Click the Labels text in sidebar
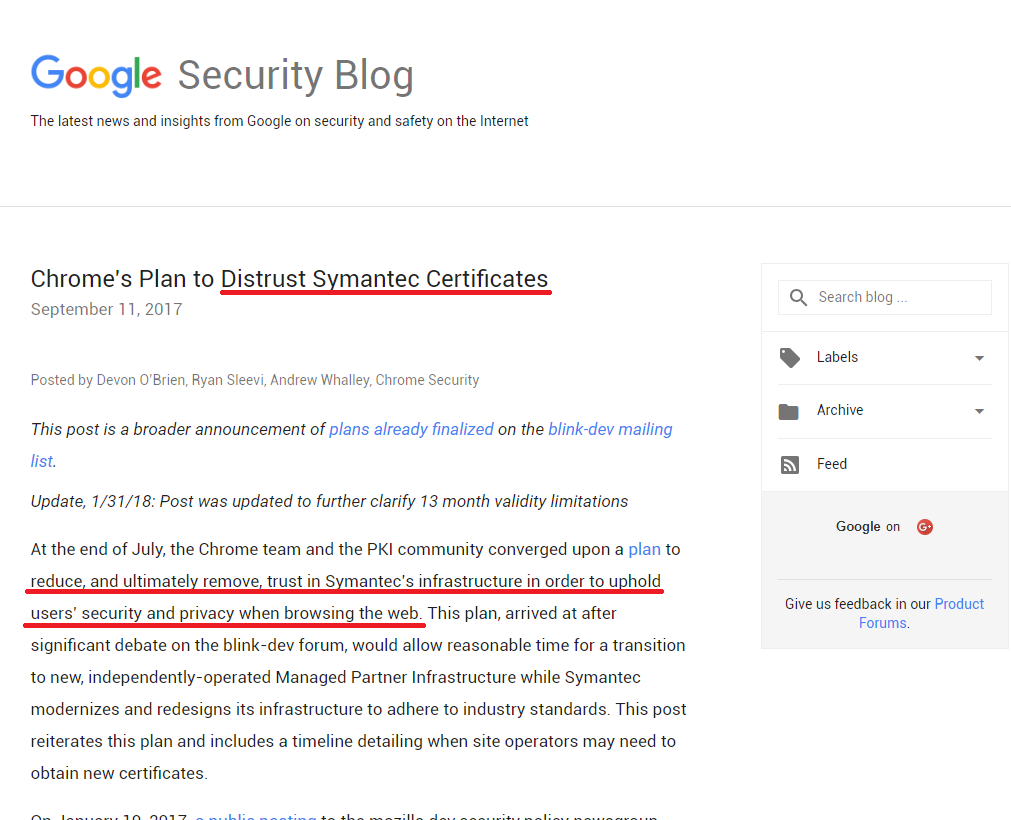 click(837, 357)
